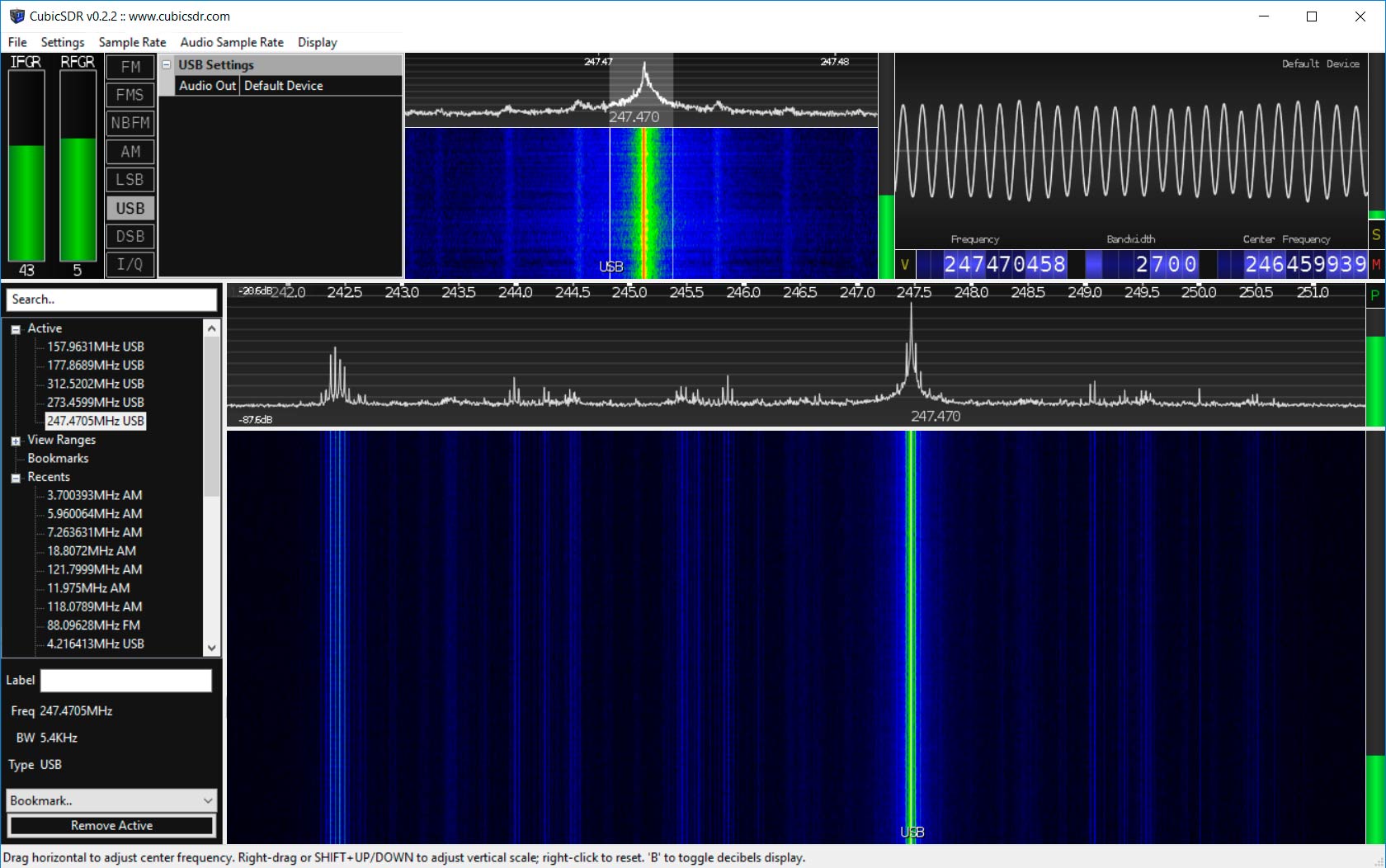Open the Settings menu
This screenshot has height=868, width=1386.
[x=63, y=42]
